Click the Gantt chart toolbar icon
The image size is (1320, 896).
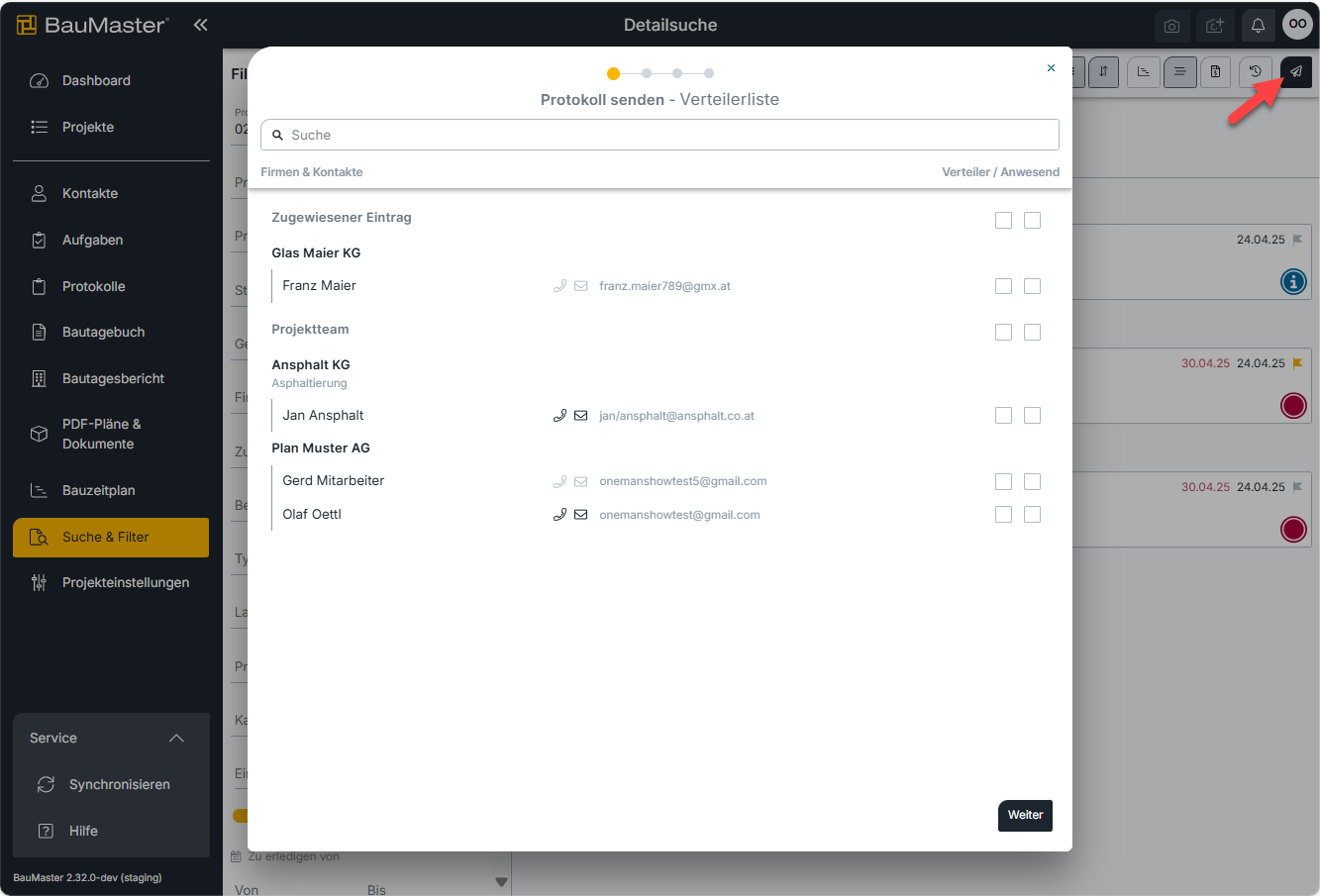point(1144,71)
